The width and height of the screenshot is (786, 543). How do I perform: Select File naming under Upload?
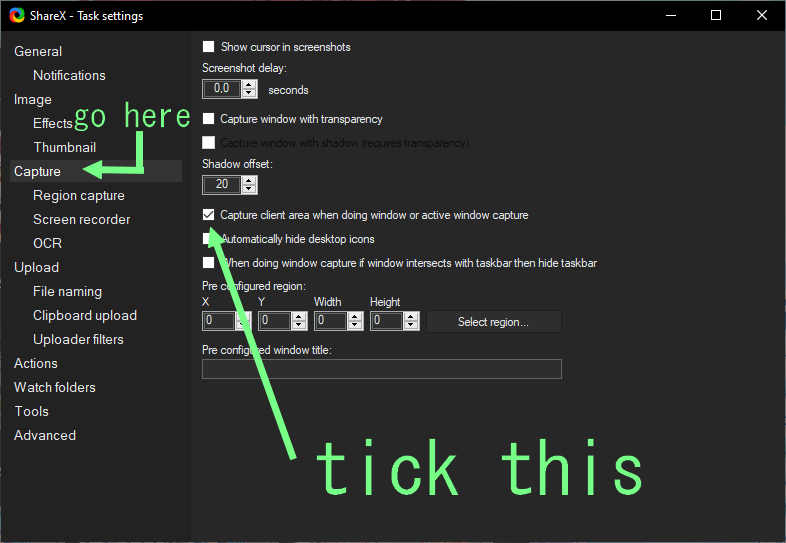[67, 291]
